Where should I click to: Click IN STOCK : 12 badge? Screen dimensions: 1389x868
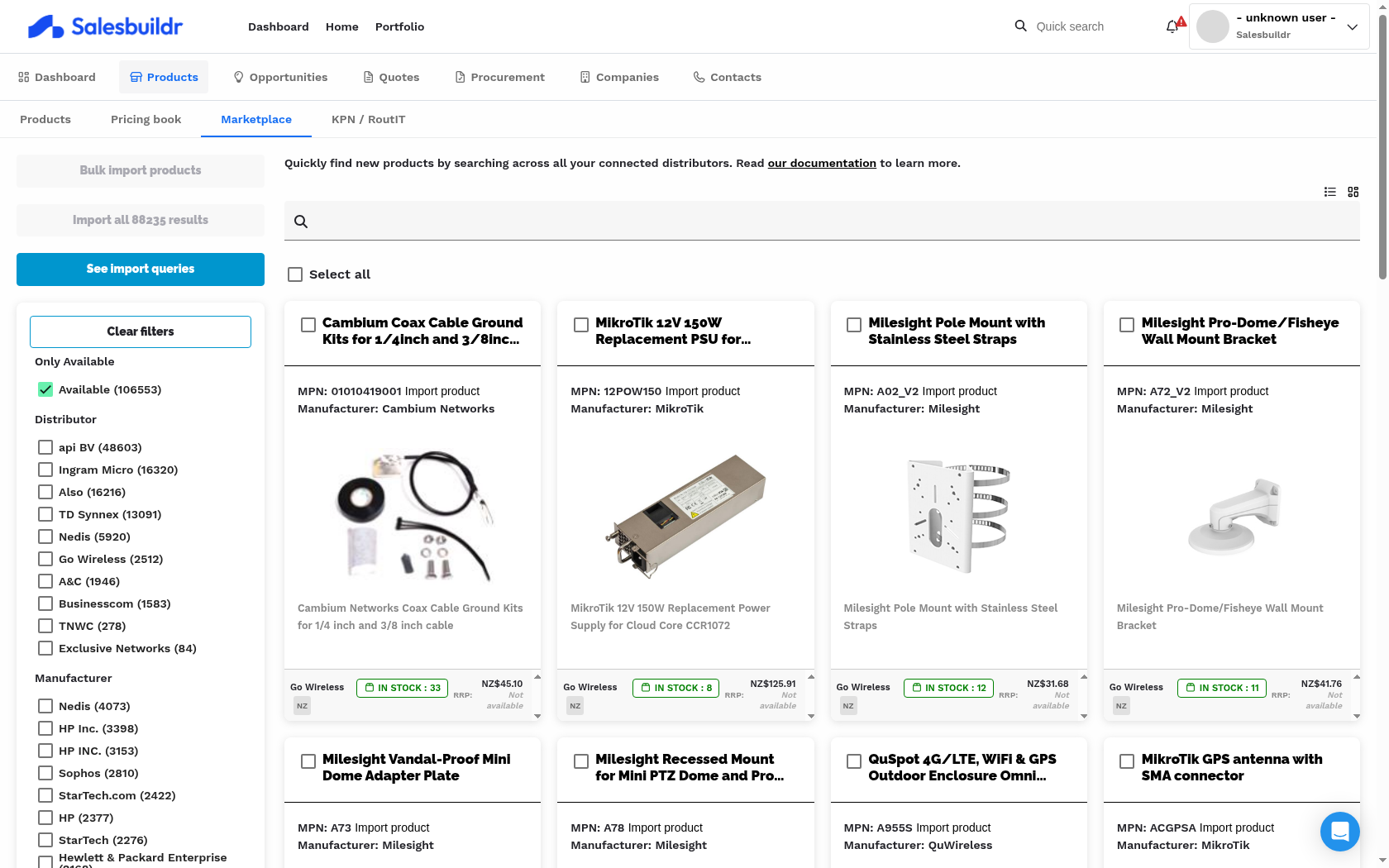pyautogui.click(x=949, y=688)
